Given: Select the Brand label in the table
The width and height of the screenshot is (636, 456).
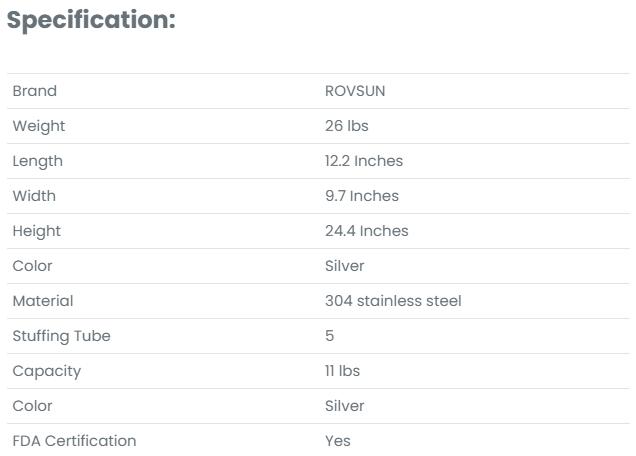Looking at the screenshot, I should coord(35,91).
